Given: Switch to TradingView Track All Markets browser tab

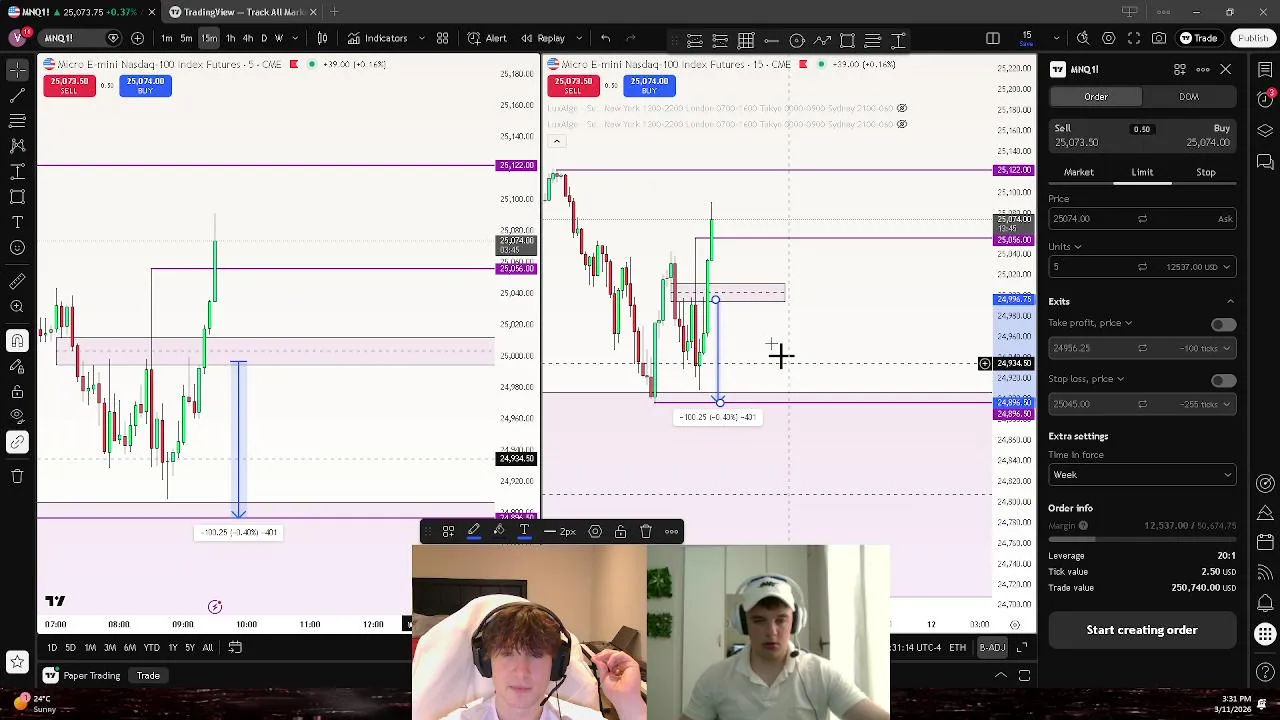Looking at the screenshot, I should [x=237, y=12].
